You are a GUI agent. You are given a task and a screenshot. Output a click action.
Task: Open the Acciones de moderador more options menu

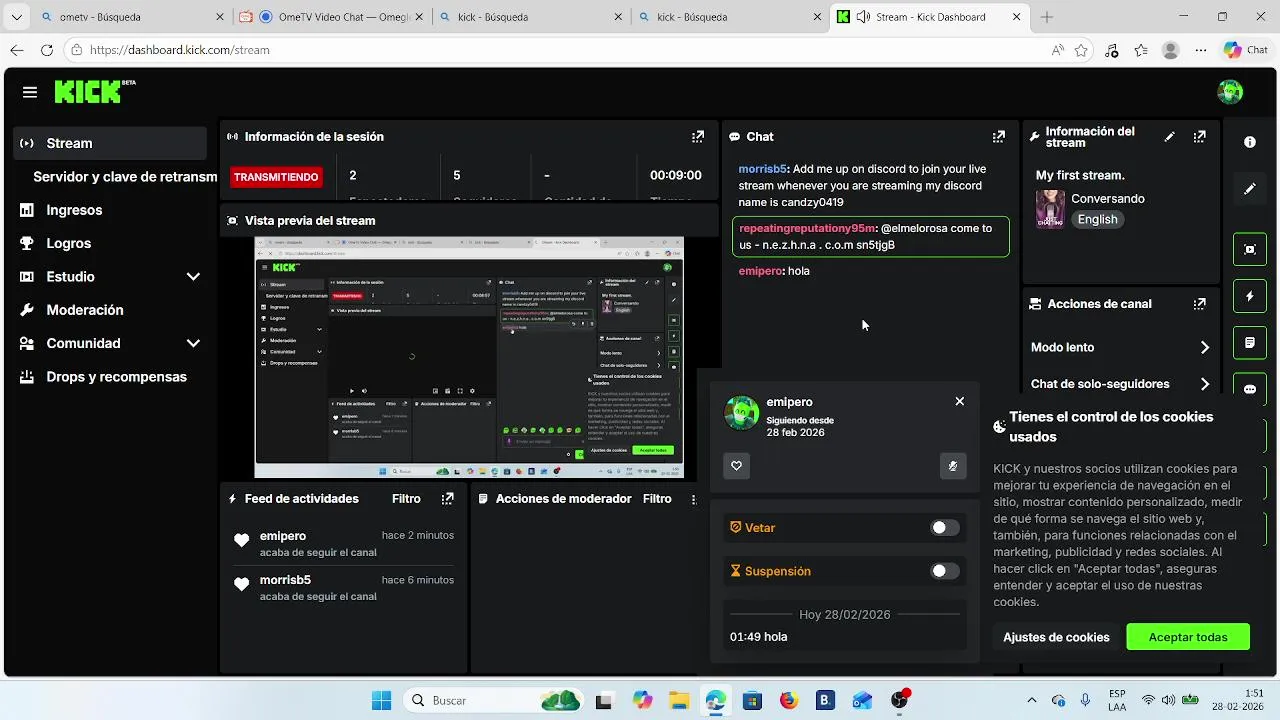pos(694,499)
